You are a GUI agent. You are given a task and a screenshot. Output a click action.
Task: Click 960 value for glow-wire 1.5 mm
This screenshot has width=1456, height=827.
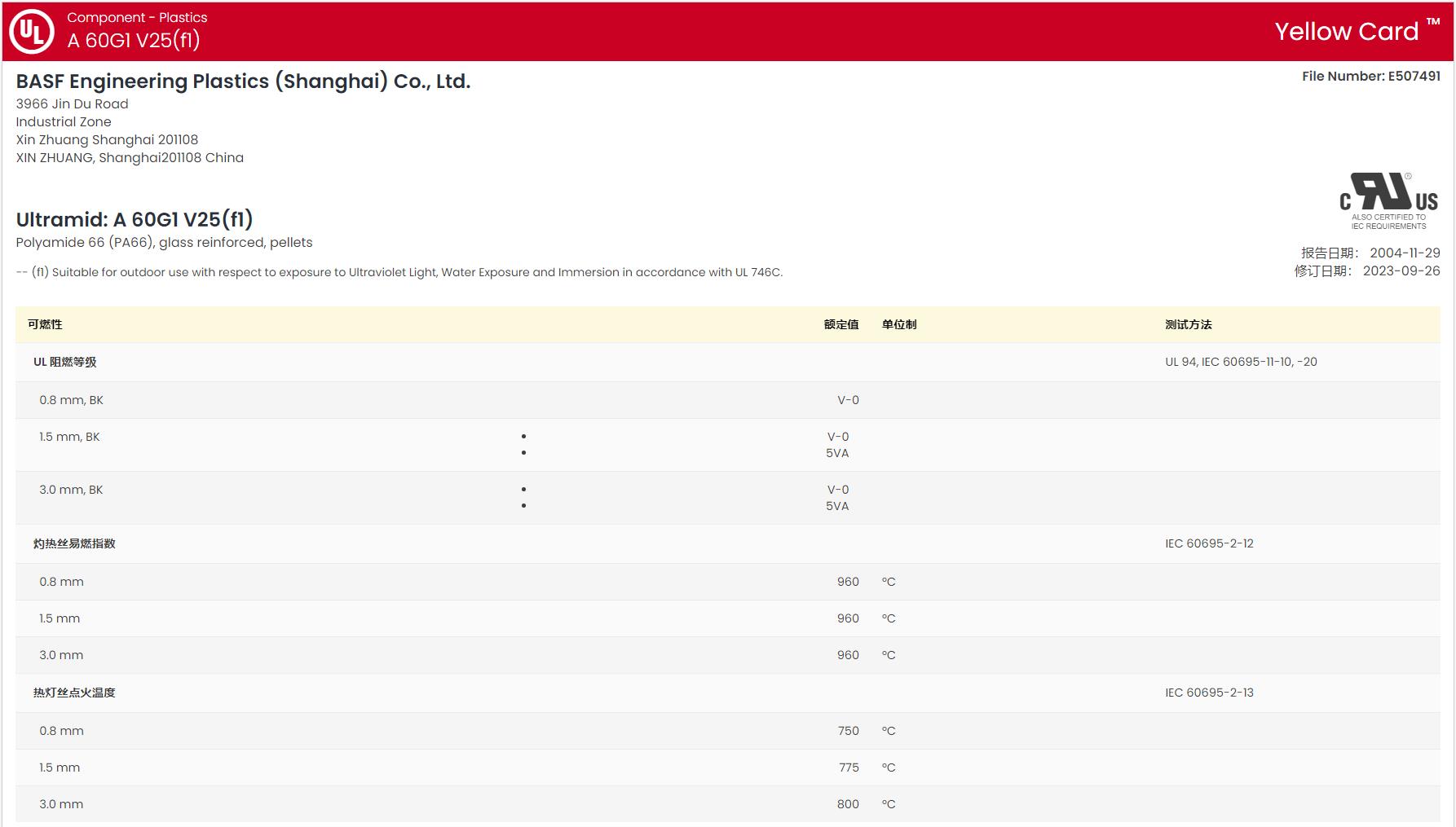point(848,618)
